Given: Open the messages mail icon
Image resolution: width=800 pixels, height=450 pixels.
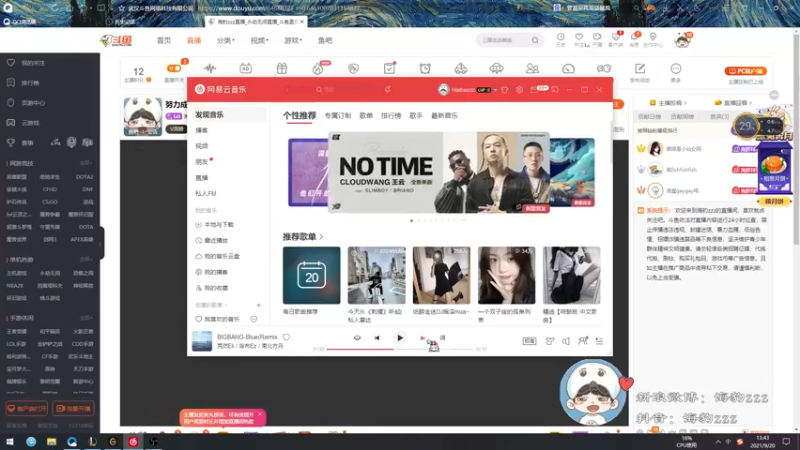Looking at the screenshot, I should click(534, 89).
